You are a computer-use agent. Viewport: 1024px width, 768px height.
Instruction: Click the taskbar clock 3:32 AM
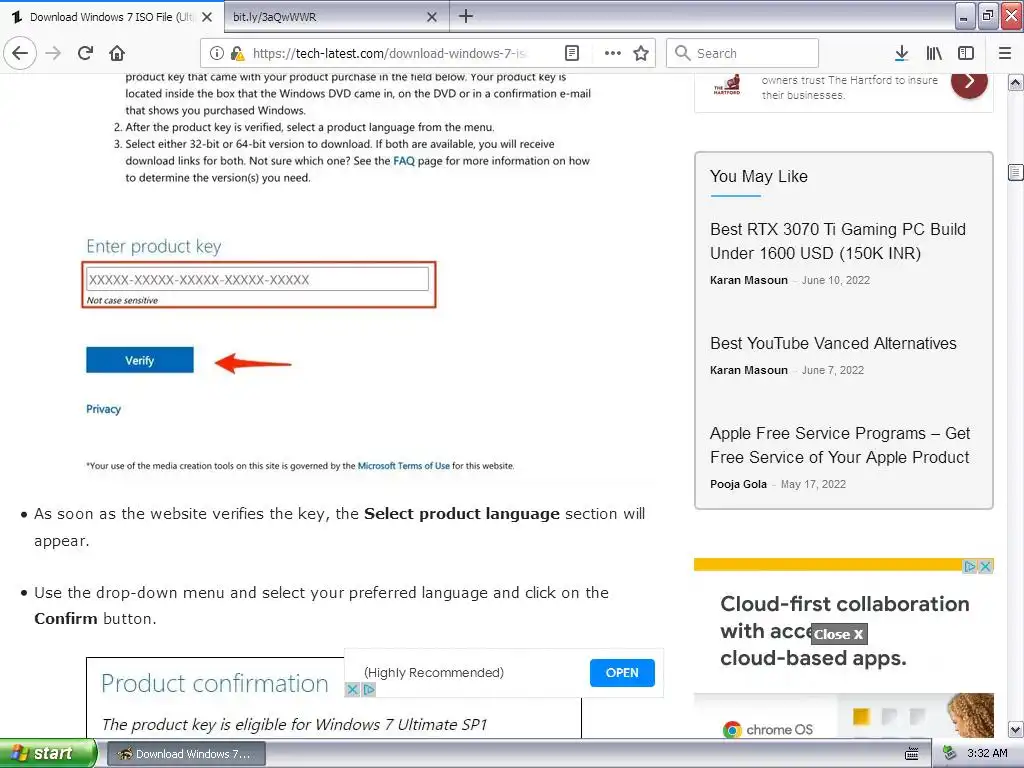987,754
